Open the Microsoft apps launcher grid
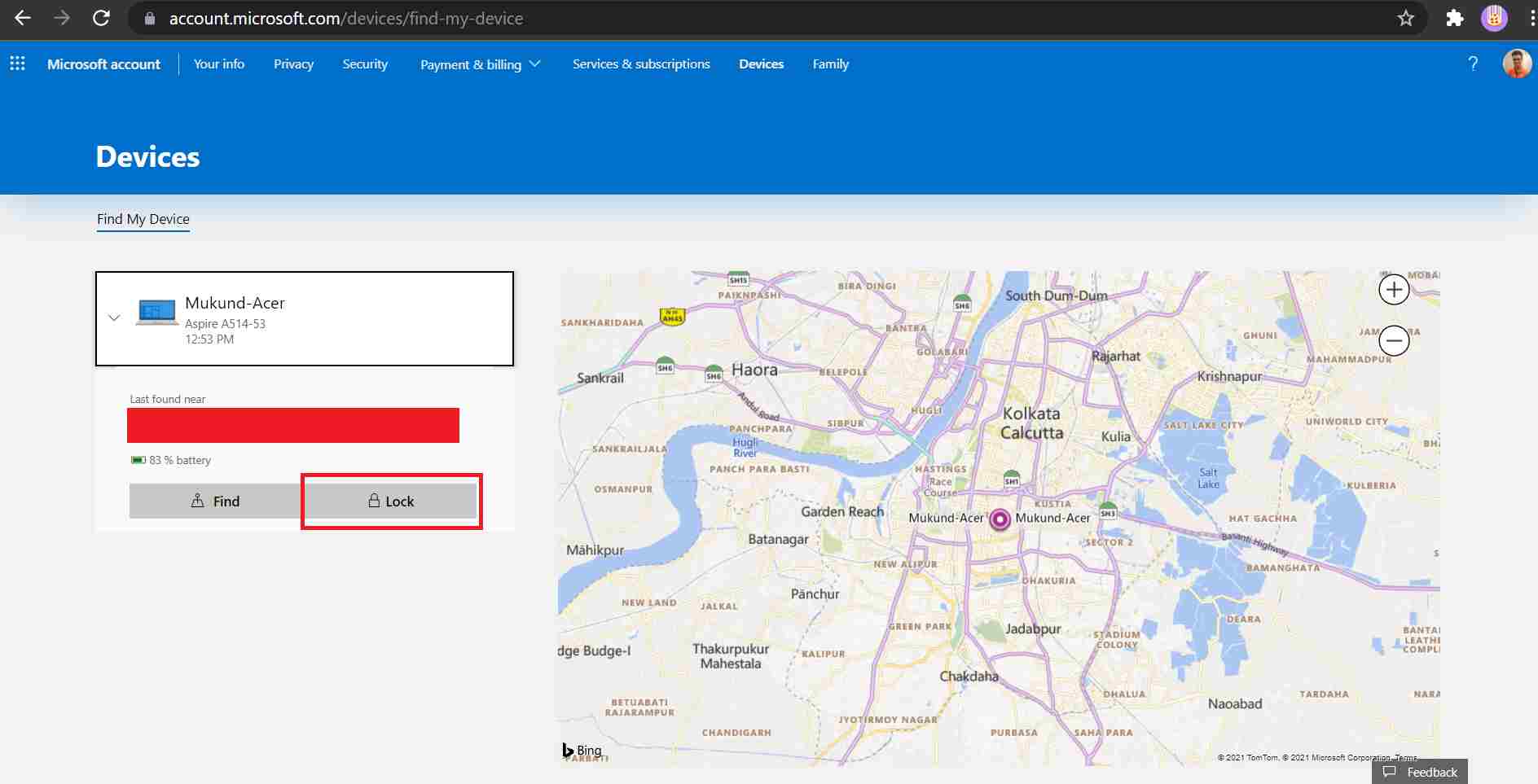 (x=17, y=64)
